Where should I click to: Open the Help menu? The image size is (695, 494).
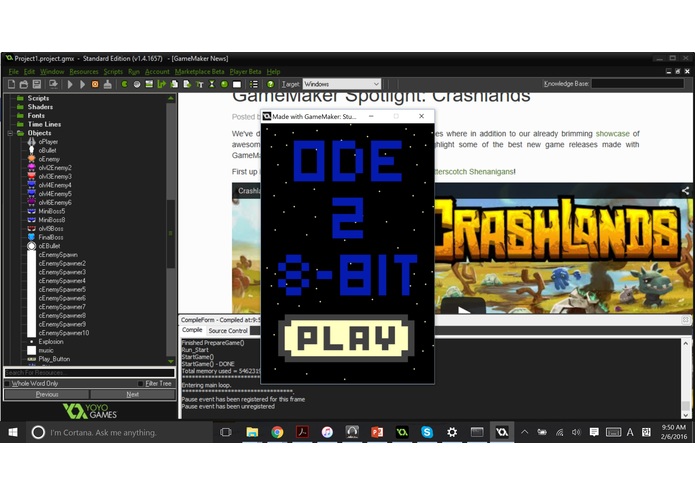point(273,71)
